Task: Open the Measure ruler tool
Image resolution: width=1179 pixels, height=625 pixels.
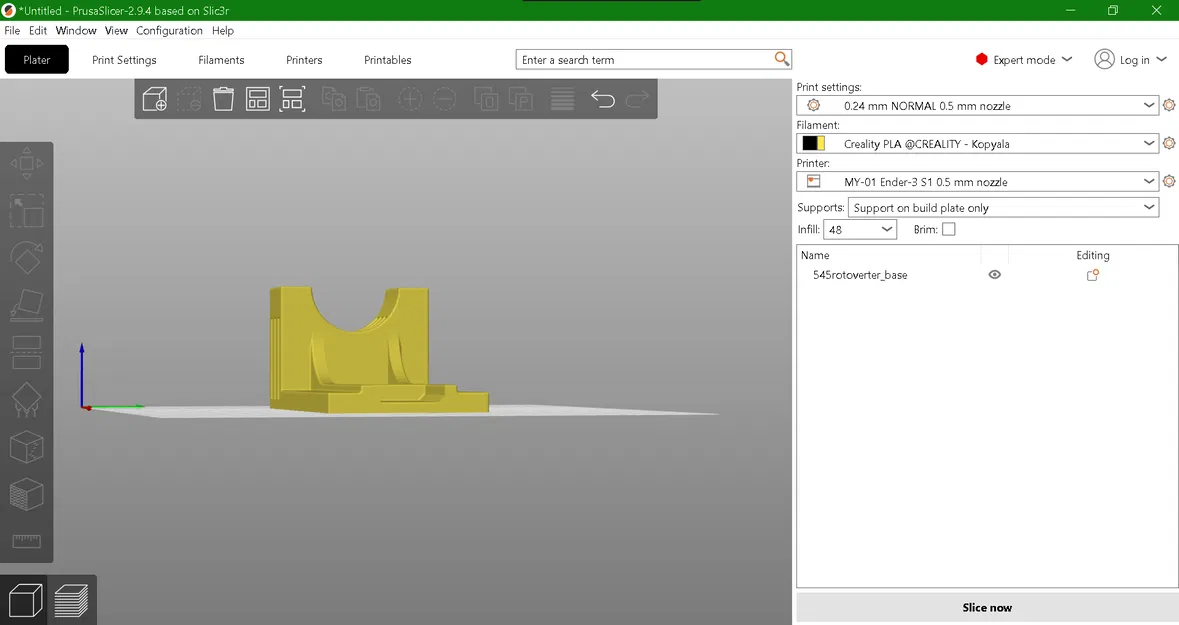Action: click(26, 541)
